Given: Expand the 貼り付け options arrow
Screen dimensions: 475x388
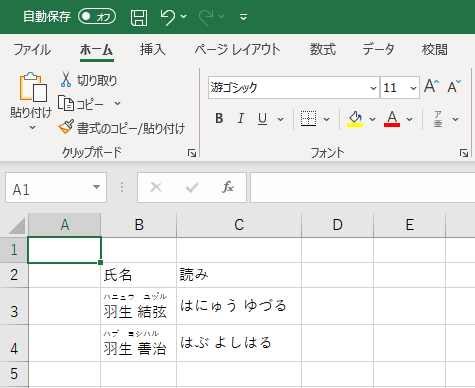Looking at the screenshot, I should coord(32,127).
